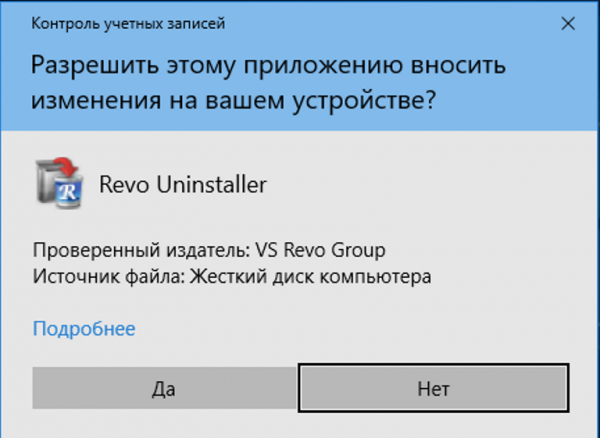
Task: Click the Разрешить этому приложению heading line
Action: pyautogui.click(x=268, y=65)
